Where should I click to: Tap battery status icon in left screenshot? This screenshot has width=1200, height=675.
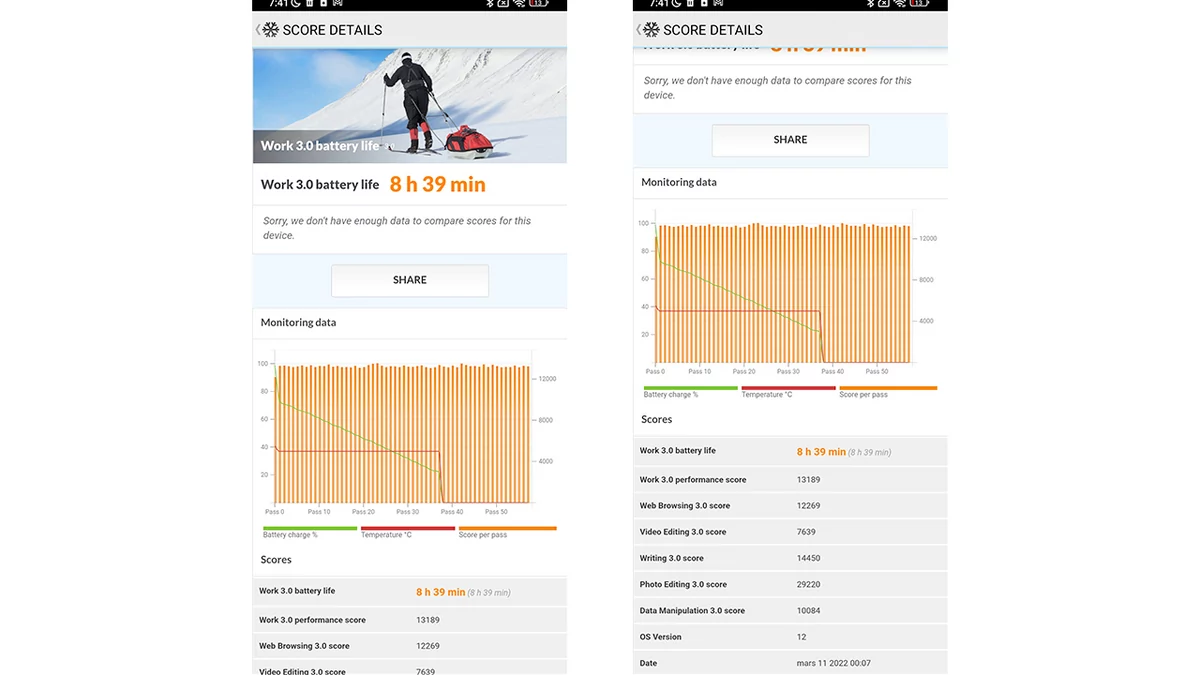539,4
